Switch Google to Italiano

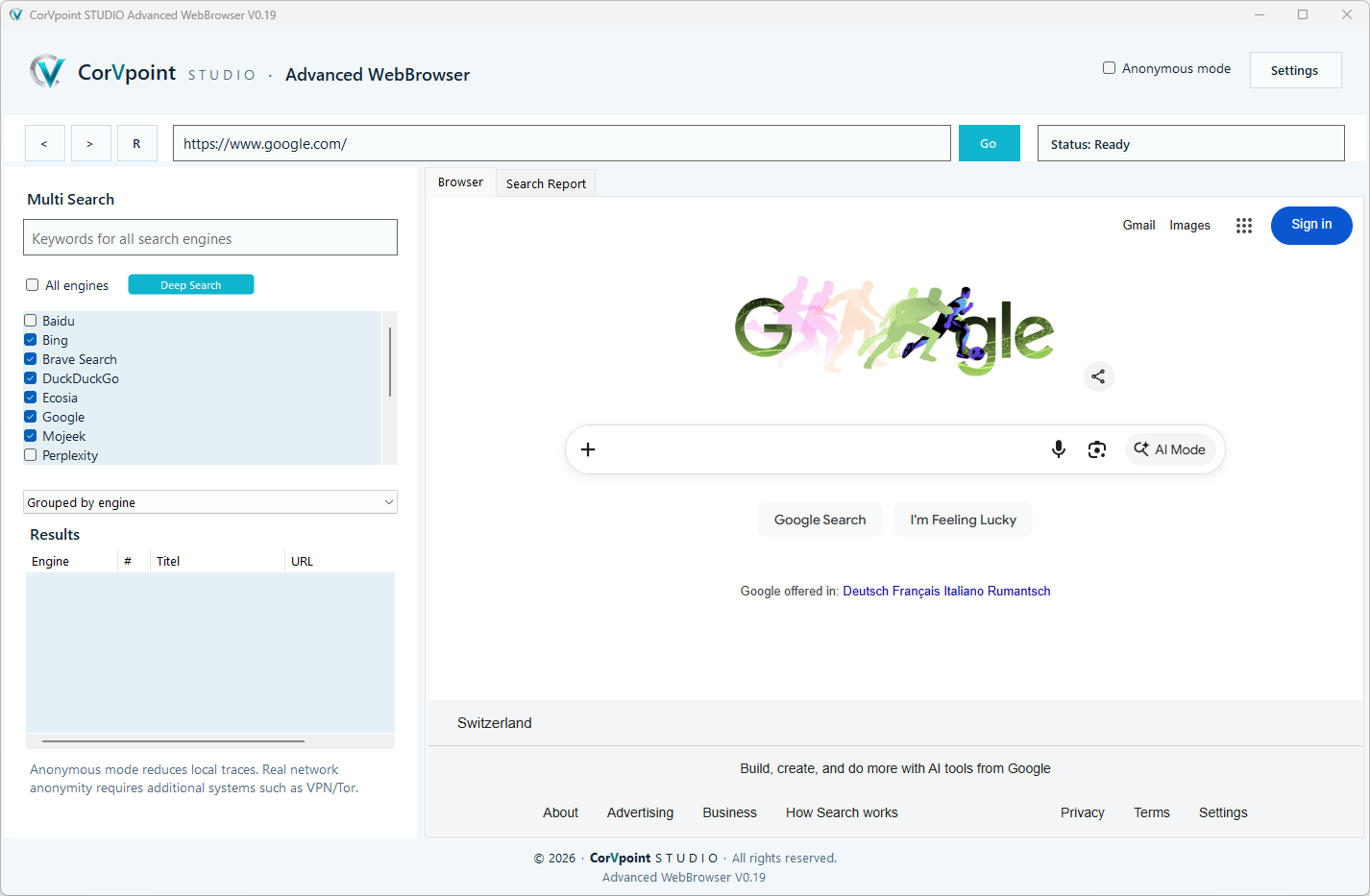pyautogui.click(x=964, y=591)
